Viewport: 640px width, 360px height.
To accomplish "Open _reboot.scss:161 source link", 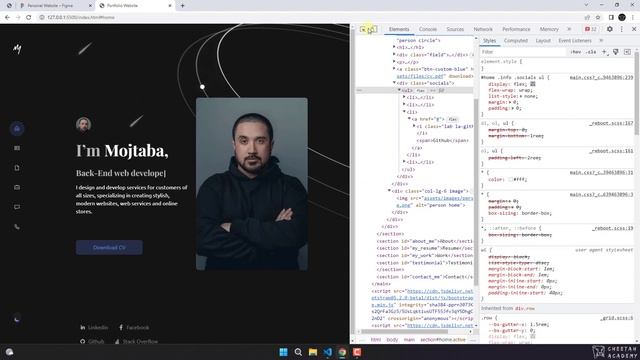I will point(611,151).
